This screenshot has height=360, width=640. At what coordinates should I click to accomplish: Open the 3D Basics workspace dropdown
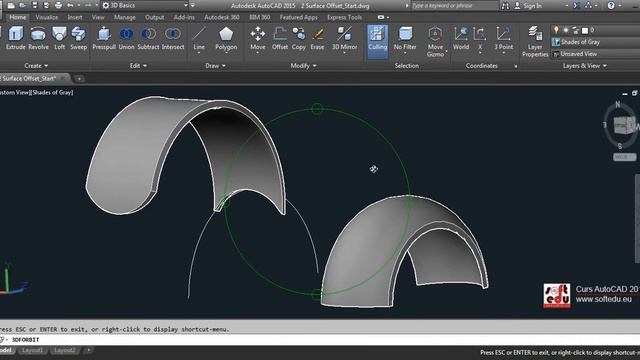click(x=145, y=5)
